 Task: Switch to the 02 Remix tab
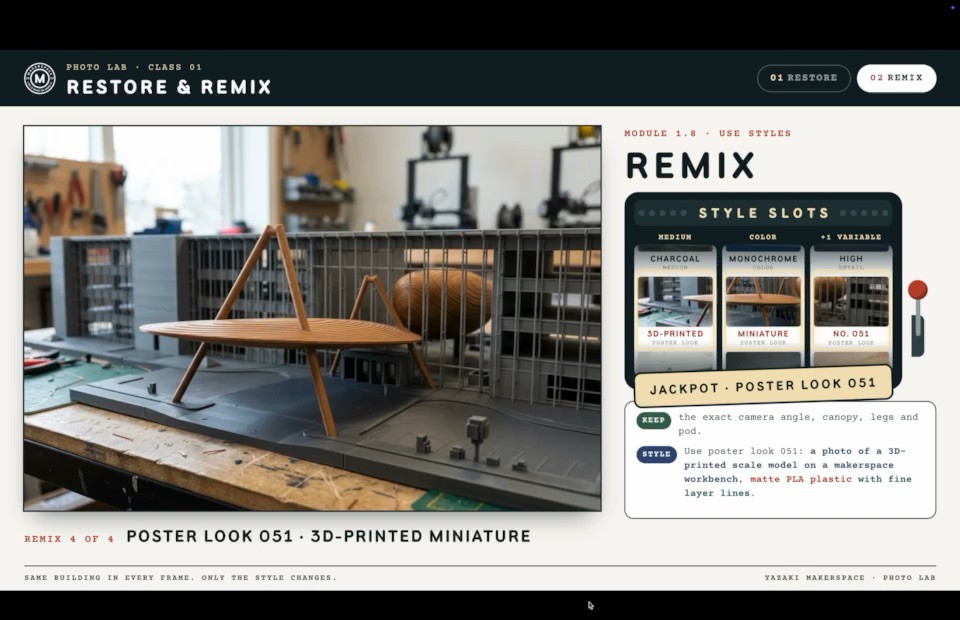click(x=896, y=78)
